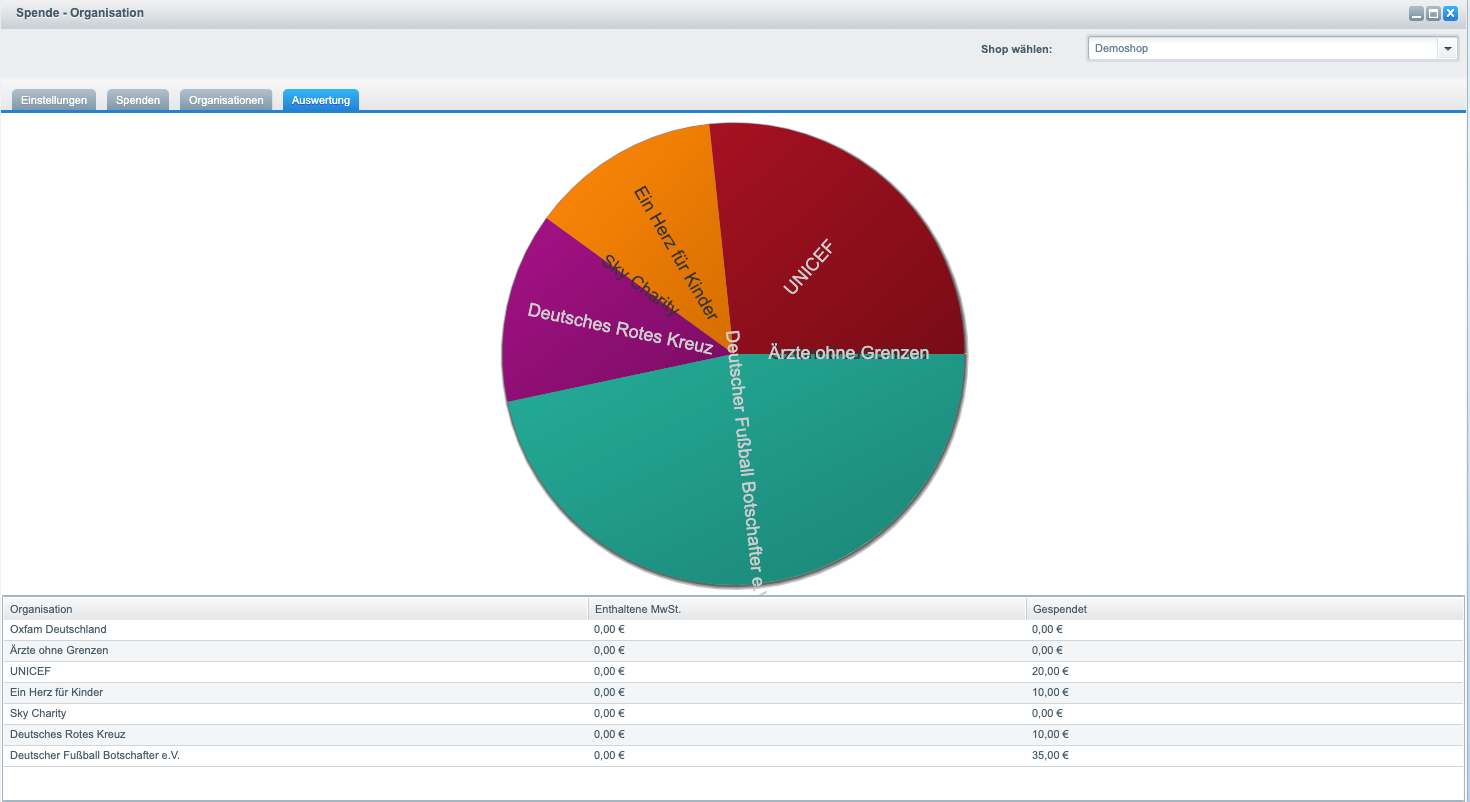
Task: Sort by the Gespendet column header
Action: [x=1245, y=609]
